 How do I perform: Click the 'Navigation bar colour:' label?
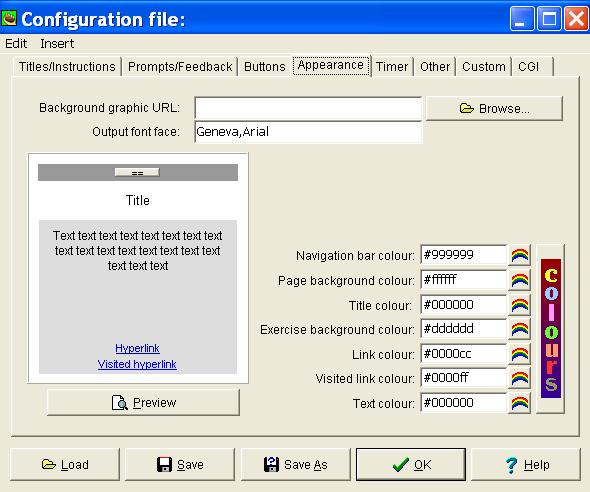click(355, 256)
